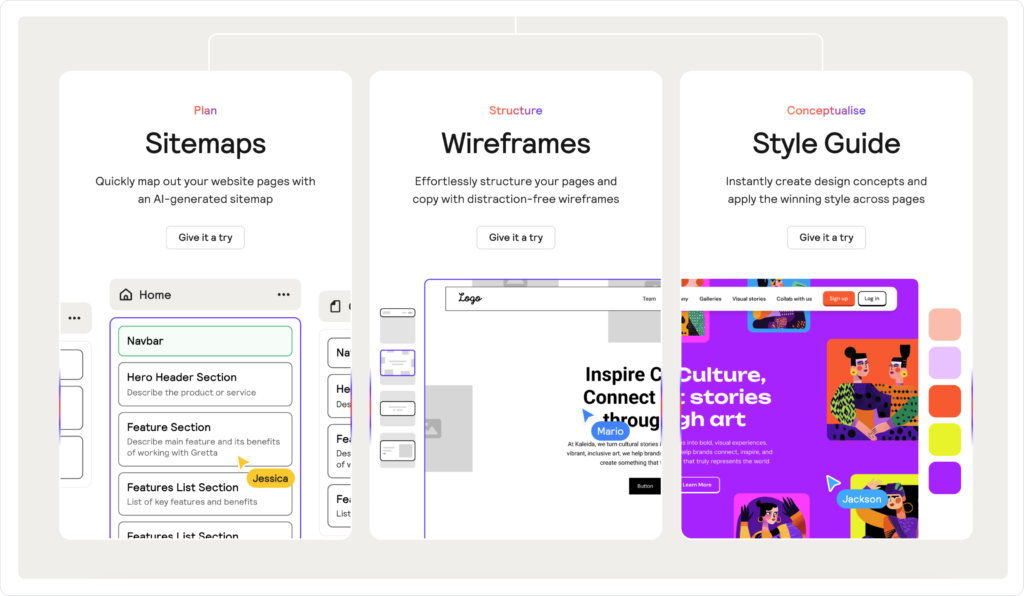Open the Home page three-dot menu
Viewport: 1024px width, 596px height.
click(284, 295)
